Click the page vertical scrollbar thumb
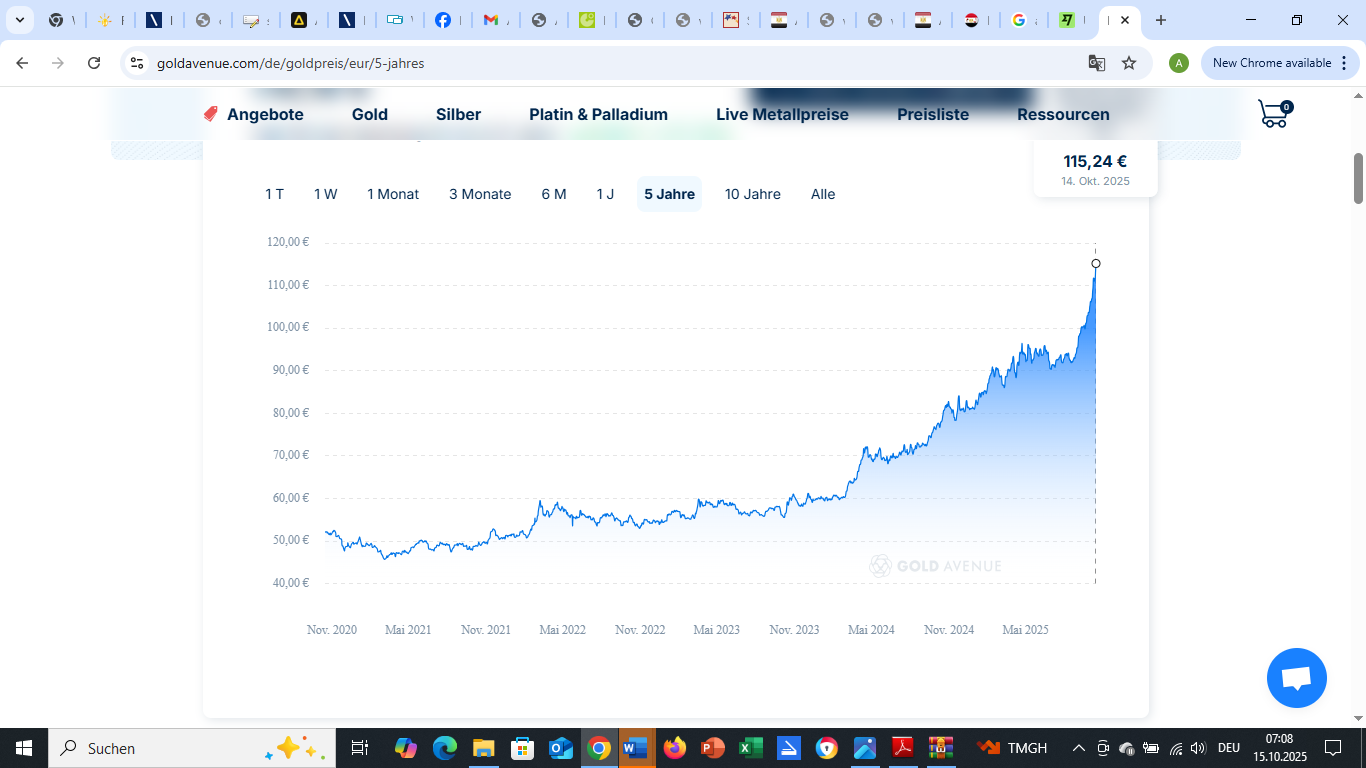This screenshot has height=768, width=1366. 1358,178
